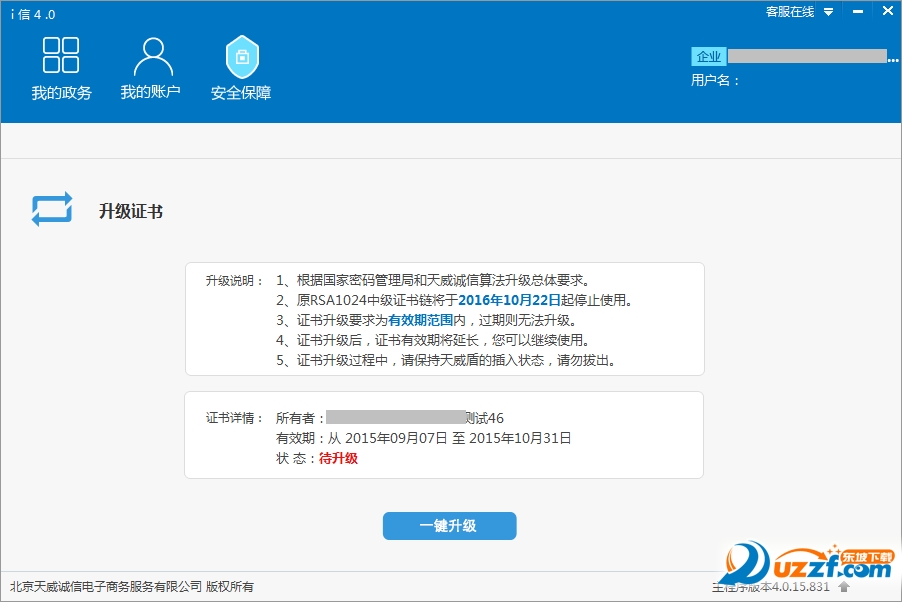Click the 北京天威诚信 copyright text
This screenshot has height=602, width=902.
(x=132, y=586)
